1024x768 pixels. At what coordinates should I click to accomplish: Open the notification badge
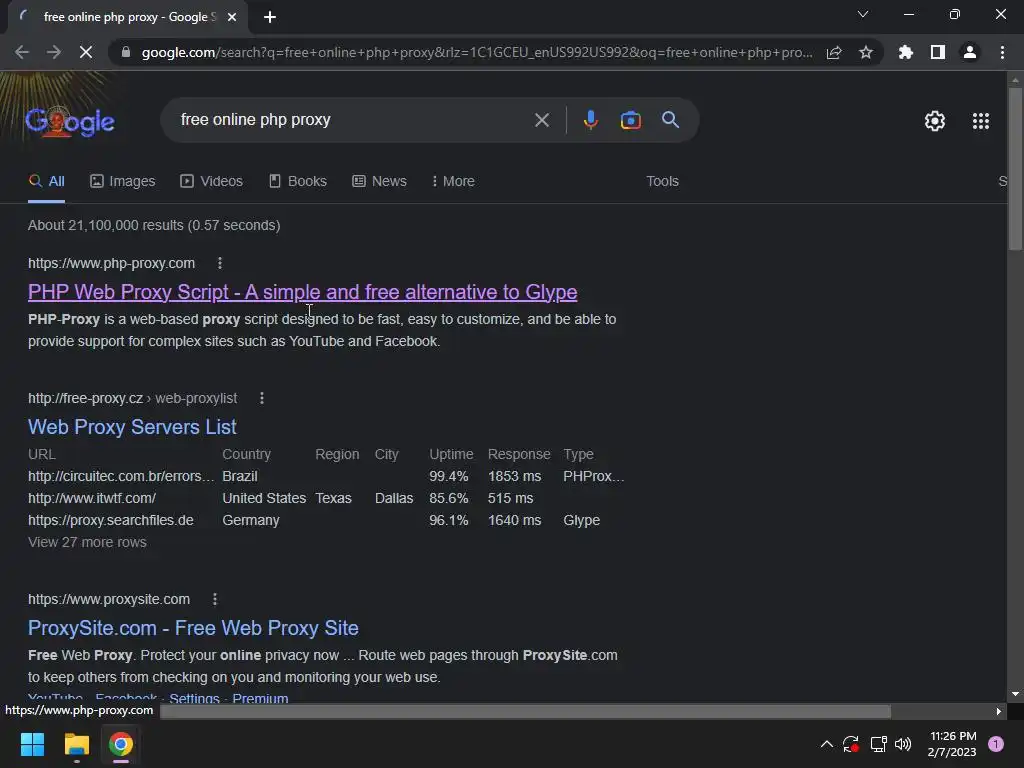point(996,744)
